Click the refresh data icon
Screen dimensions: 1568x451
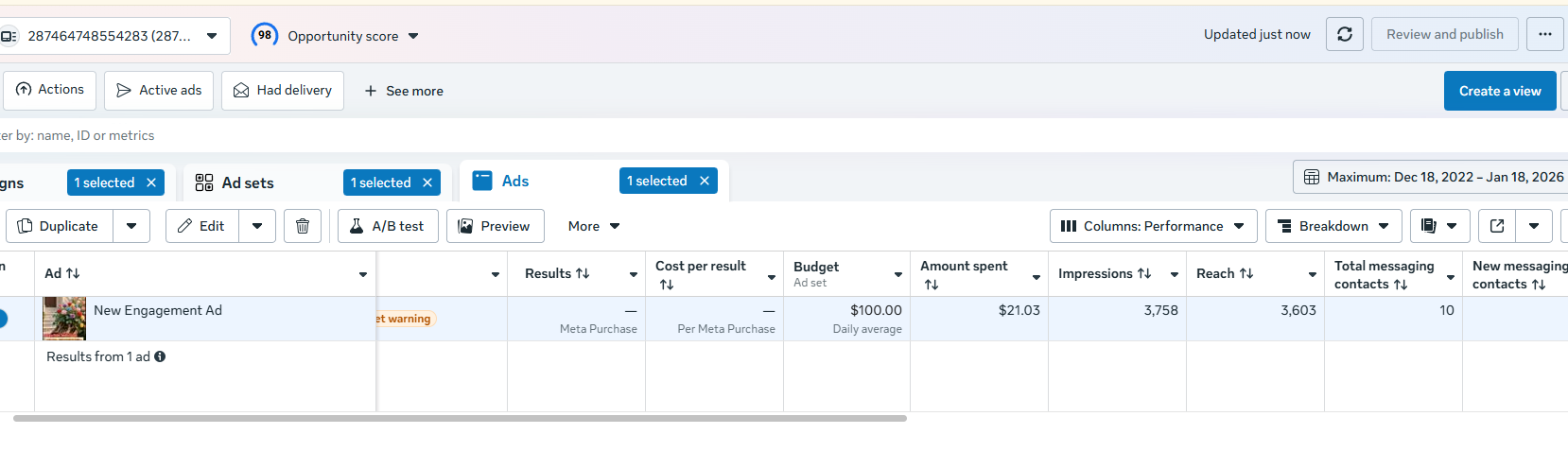1344,35
